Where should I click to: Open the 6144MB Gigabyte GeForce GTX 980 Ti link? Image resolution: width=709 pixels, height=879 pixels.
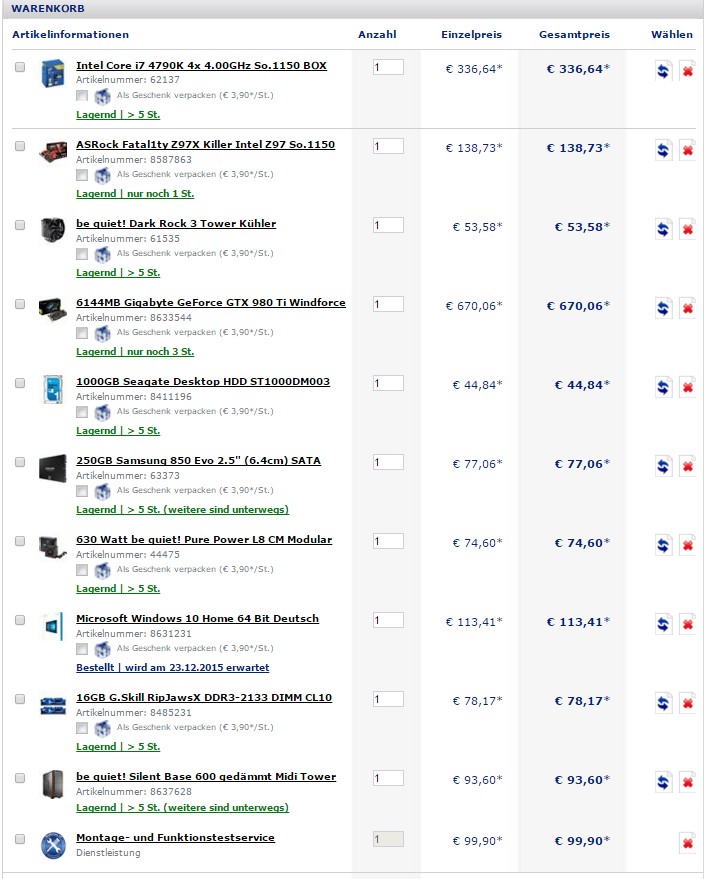211,302
